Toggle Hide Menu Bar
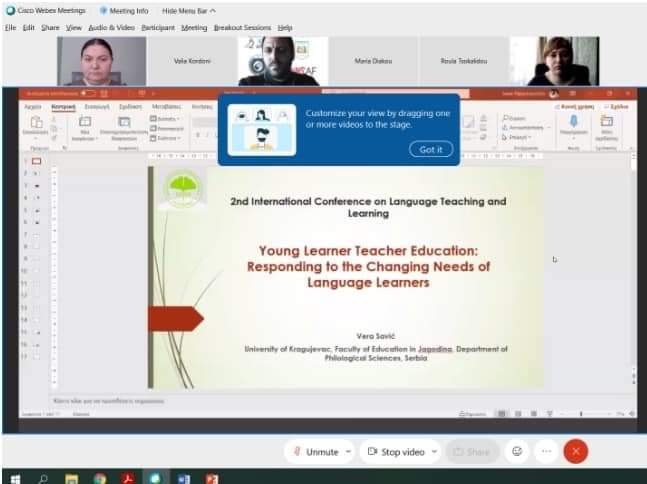 (188, 11)
